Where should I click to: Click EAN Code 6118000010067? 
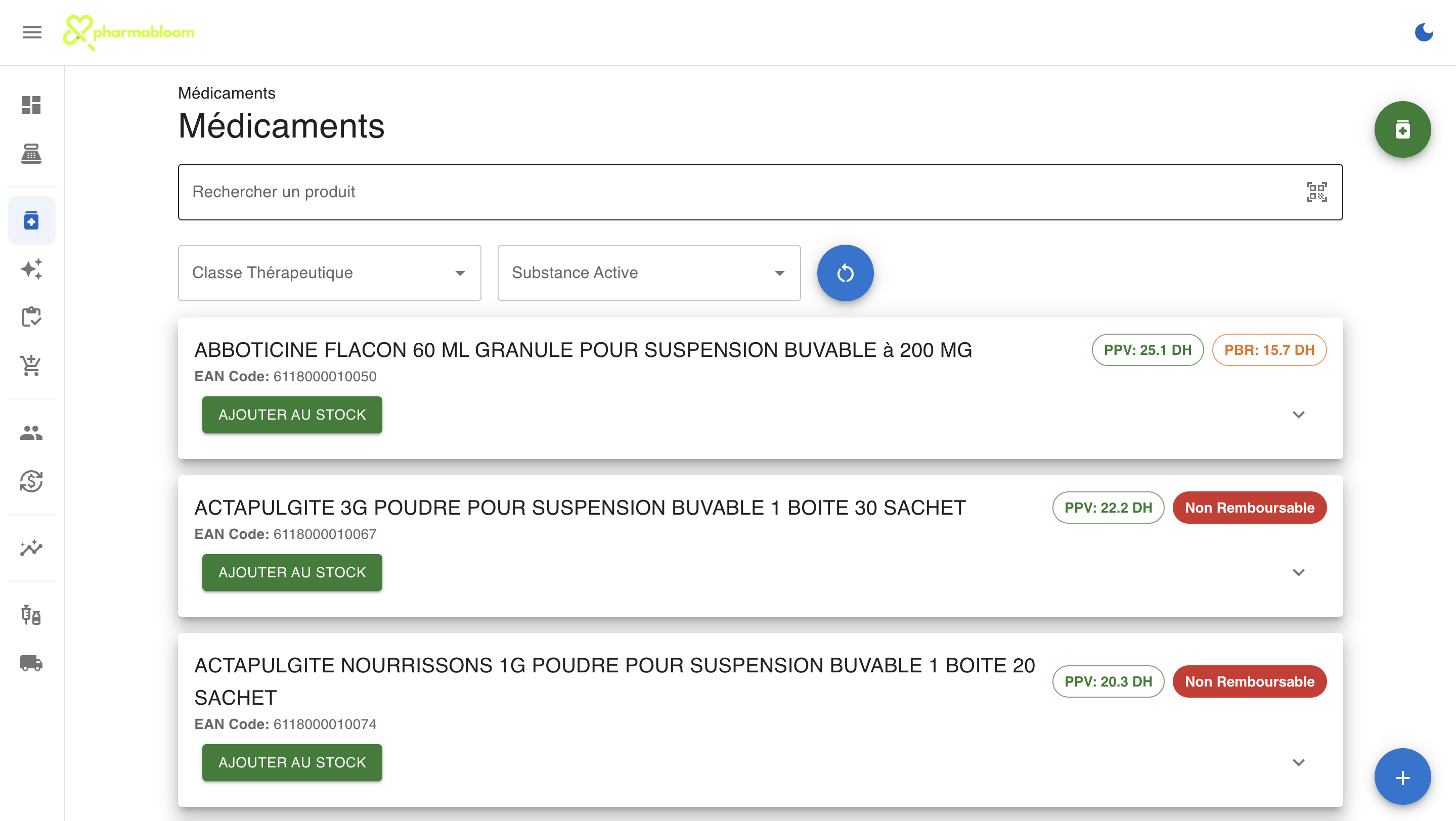[x=285, y=534]
